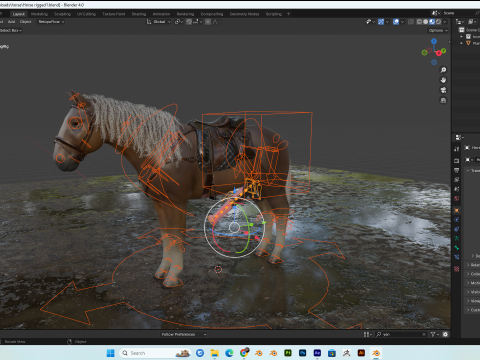
Task: Add a new workspace with the plus button
Action: pos(288,14)
